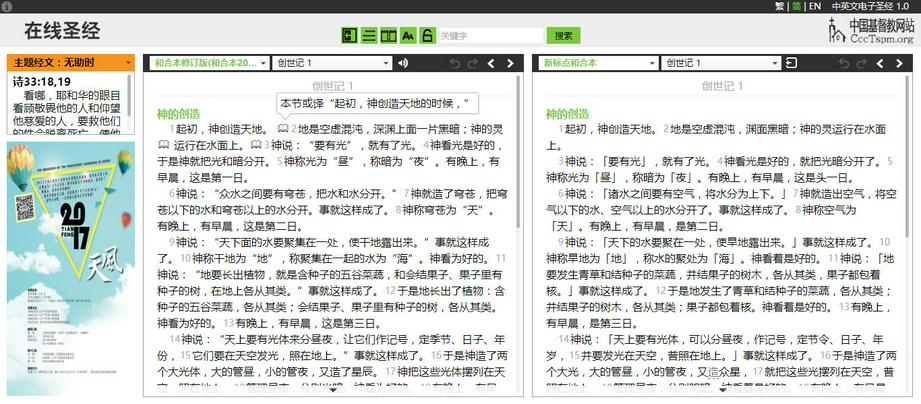Click the speaker audio icon in the left panel
This screenshot has height=404, width=921.
[403, 64]
